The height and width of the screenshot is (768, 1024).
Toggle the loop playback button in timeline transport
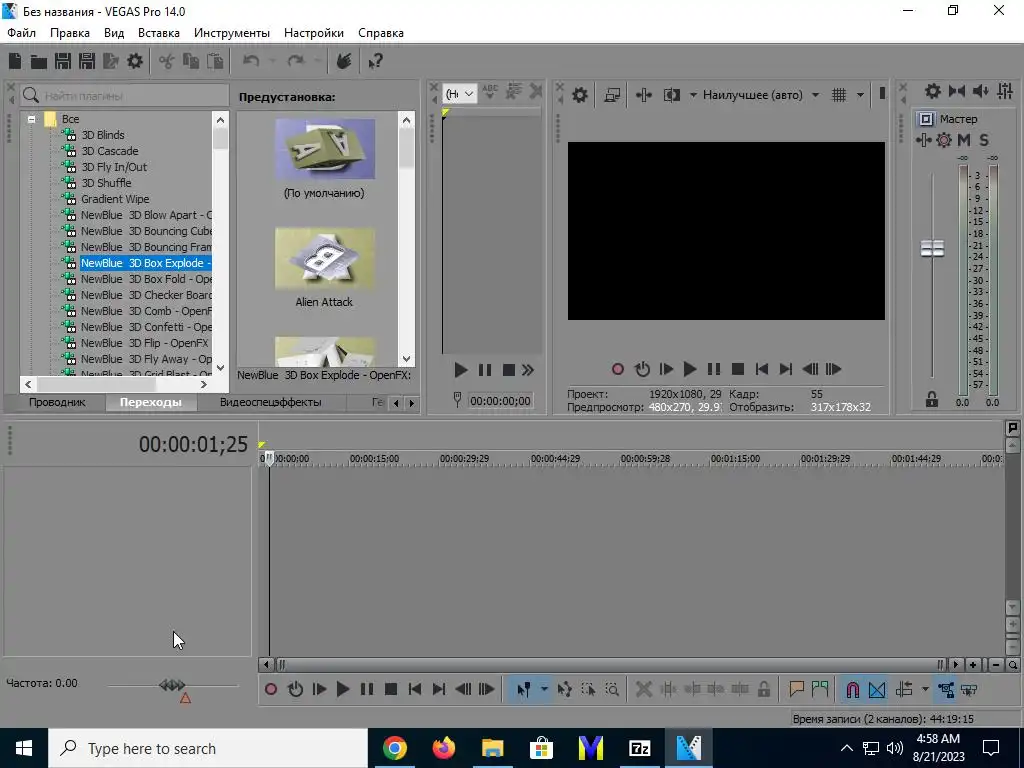pyautogui.click(x=295, y=689)
